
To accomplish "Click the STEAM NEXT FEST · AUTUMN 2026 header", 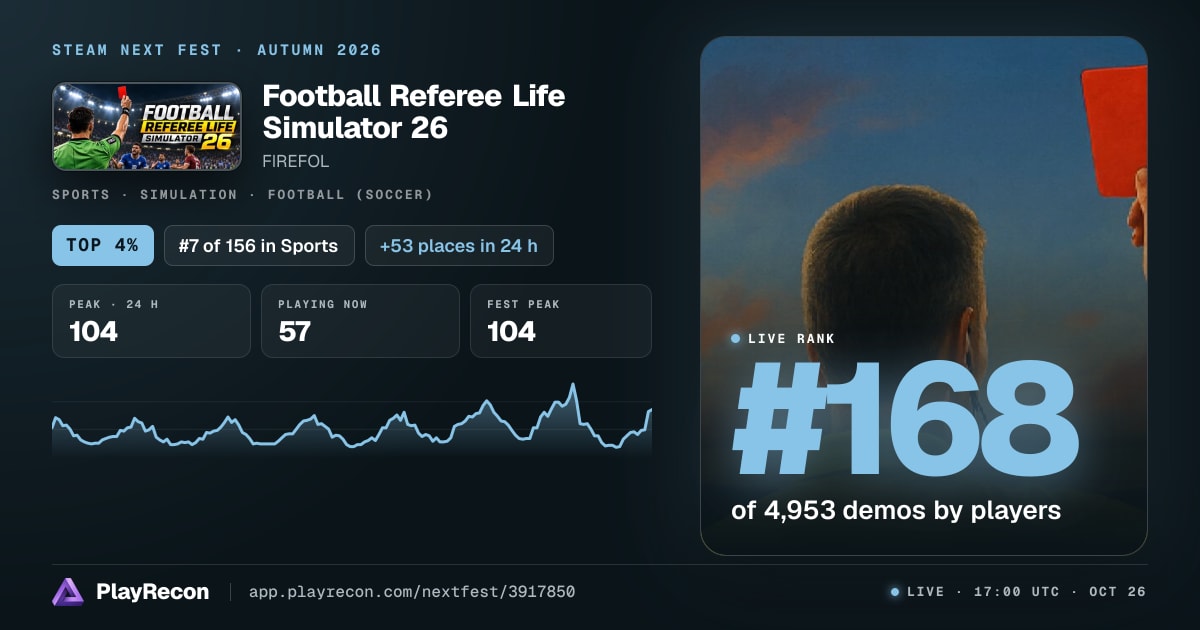I will (x=217, y=50).
